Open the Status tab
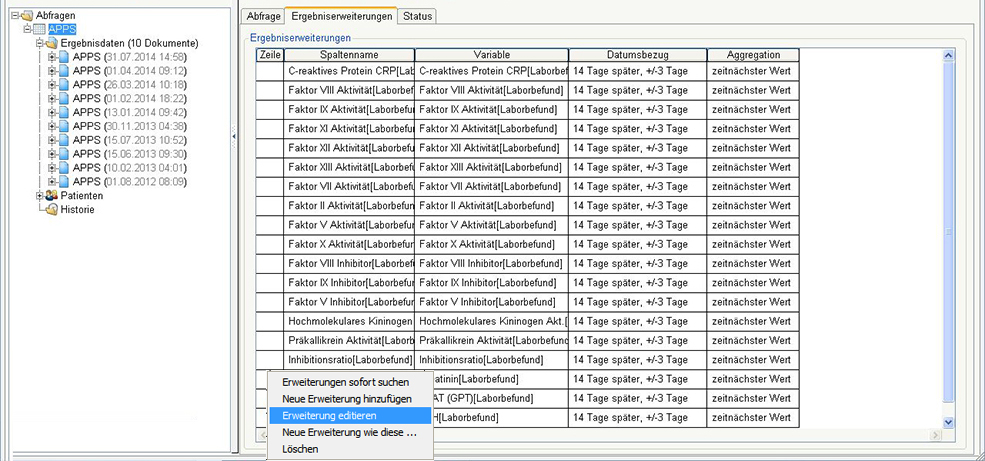Screen dimensions: 985x461 click(x=417, y=15)
